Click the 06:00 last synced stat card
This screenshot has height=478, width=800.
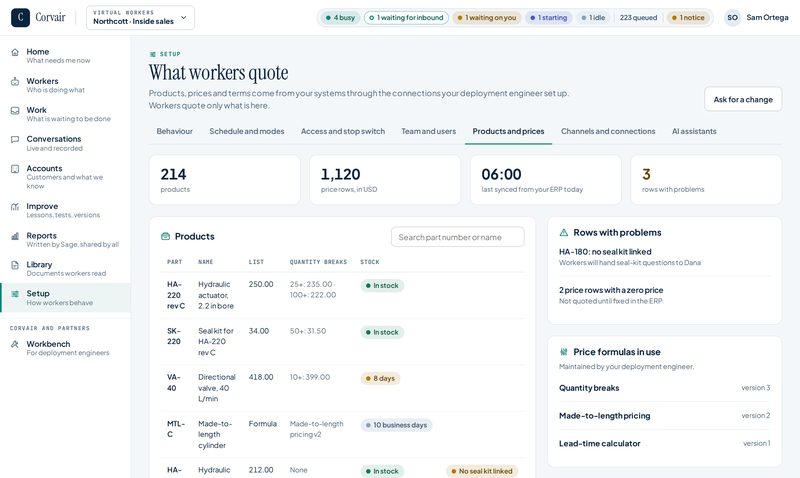click(x=545, y=180)
